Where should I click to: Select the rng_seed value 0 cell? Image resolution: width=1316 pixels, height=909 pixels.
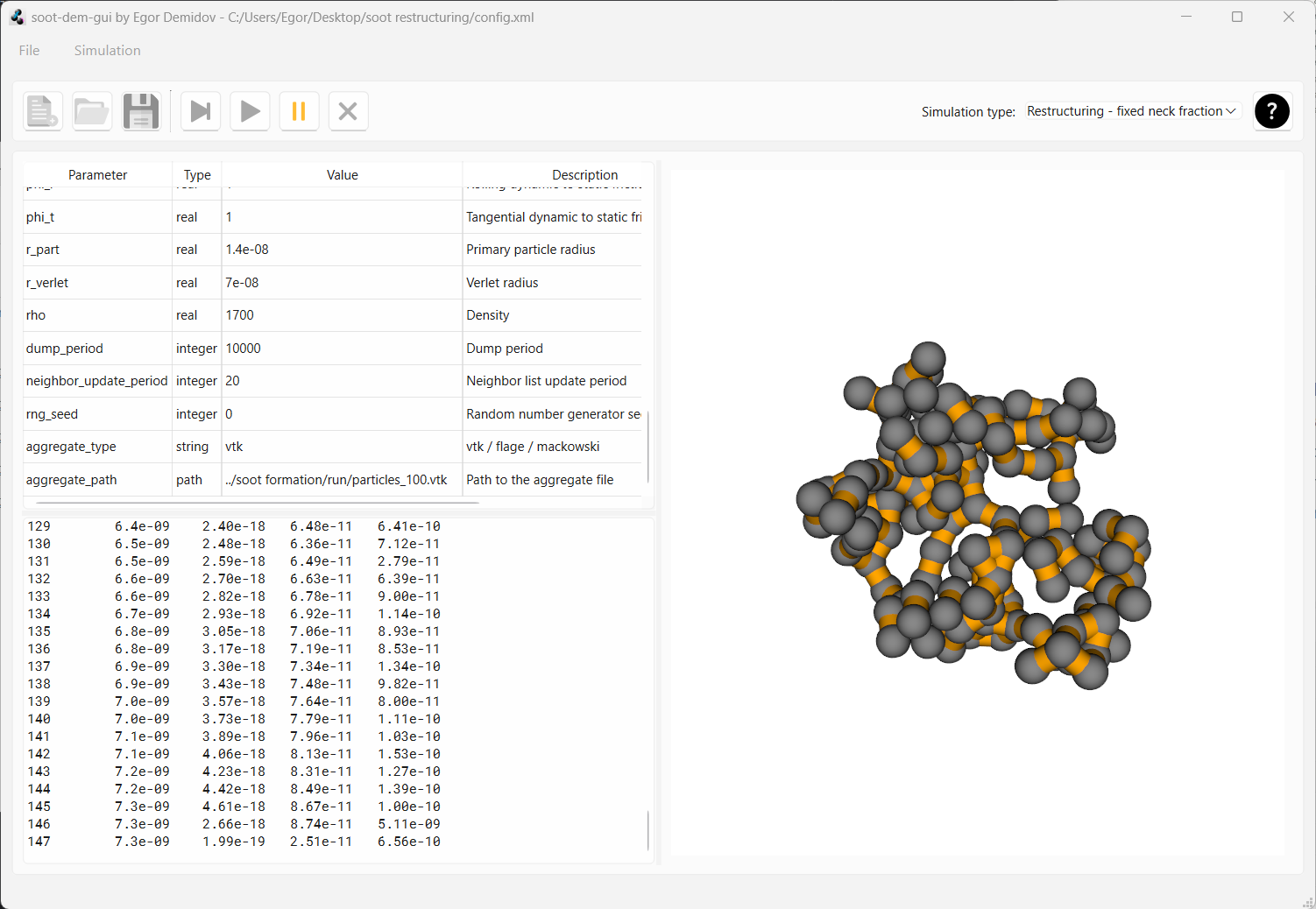[343, 414]
